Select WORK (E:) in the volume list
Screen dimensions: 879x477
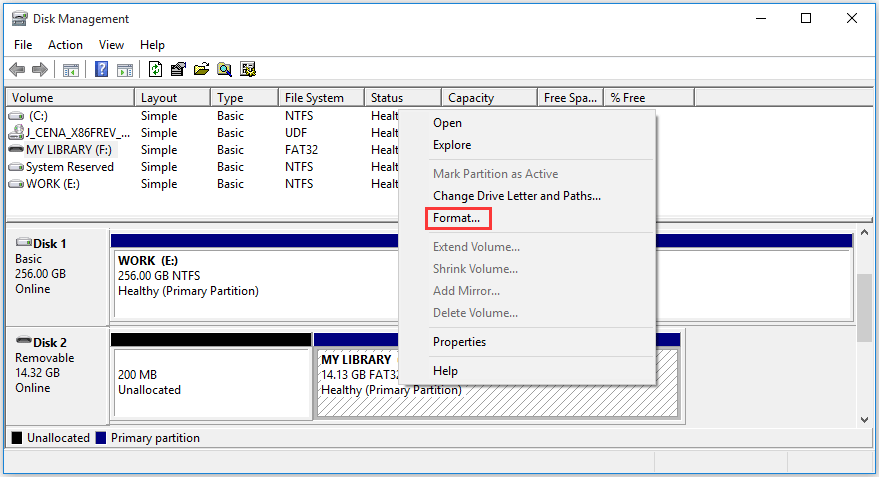pos(203,184)
